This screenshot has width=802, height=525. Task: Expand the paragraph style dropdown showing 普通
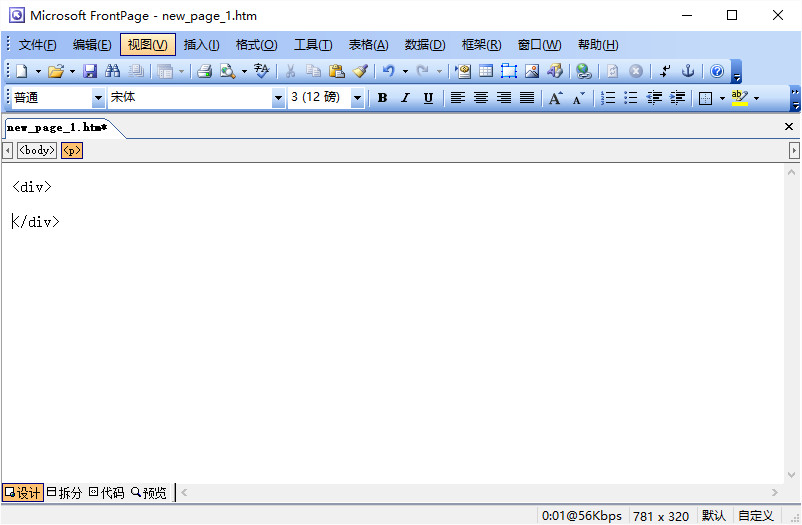pyautogui.click(x=98, y=98)
